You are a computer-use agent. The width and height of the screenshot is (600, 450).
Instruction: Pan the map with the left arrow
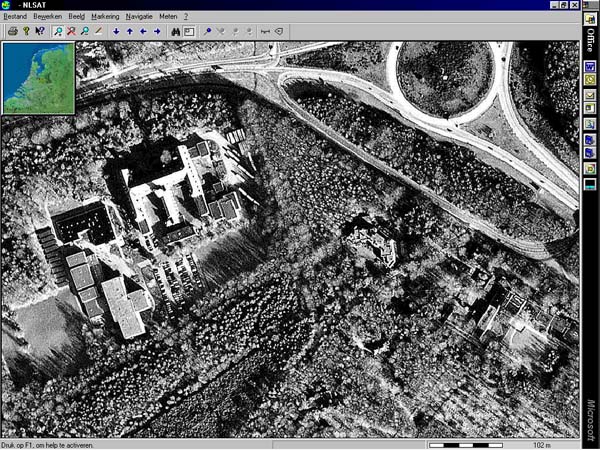tap(143, 31)
